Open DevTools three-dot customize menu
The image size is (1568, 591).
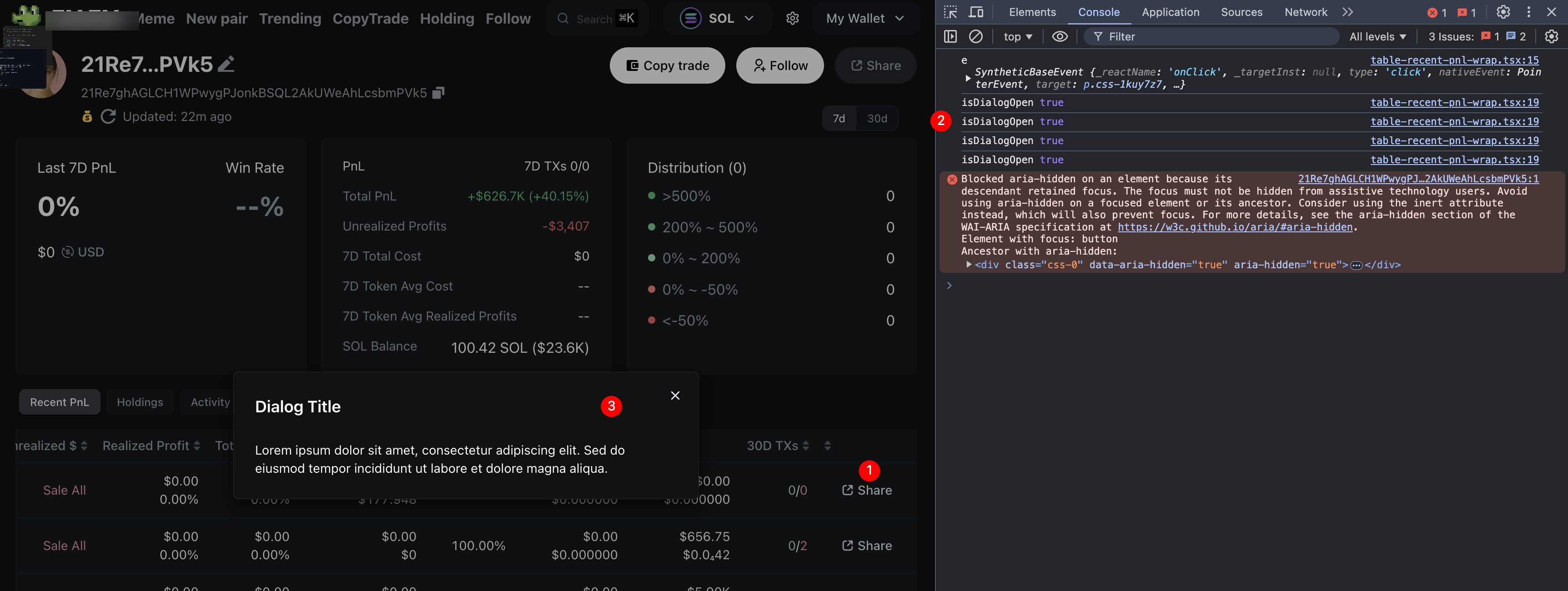pos(1528,12)
